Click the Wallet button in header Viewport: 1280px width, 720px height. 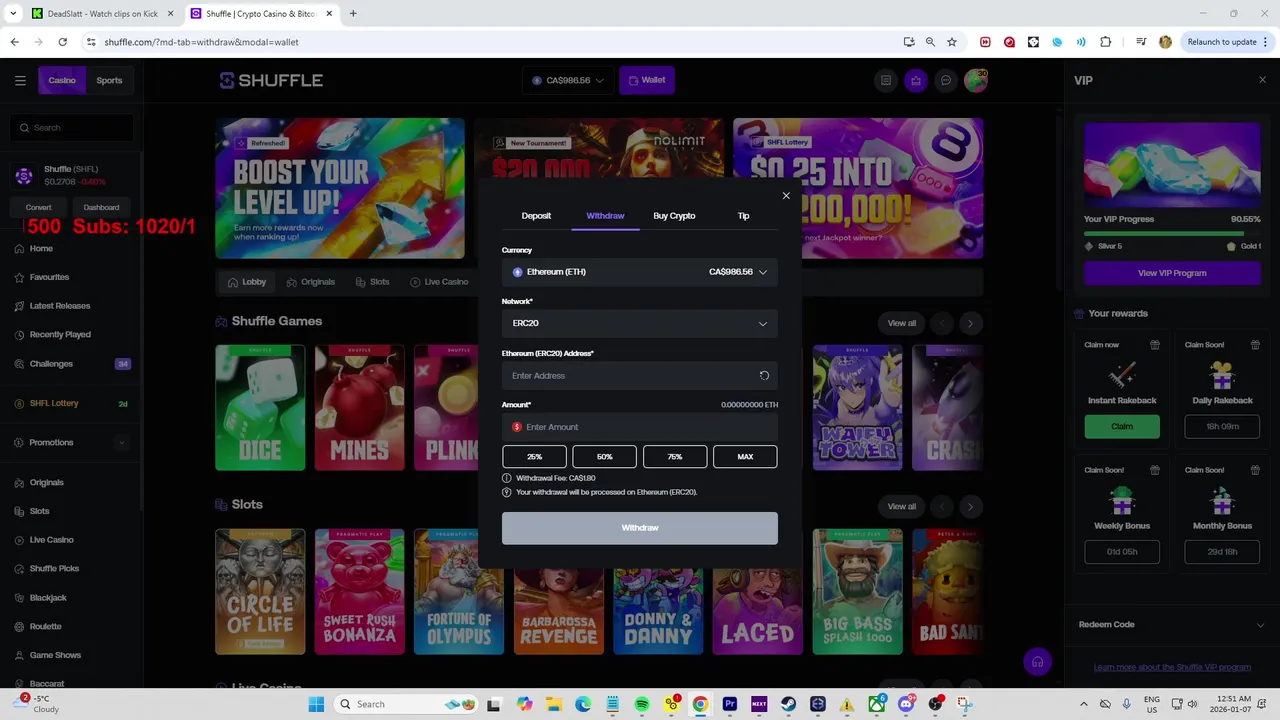point(646,80)
